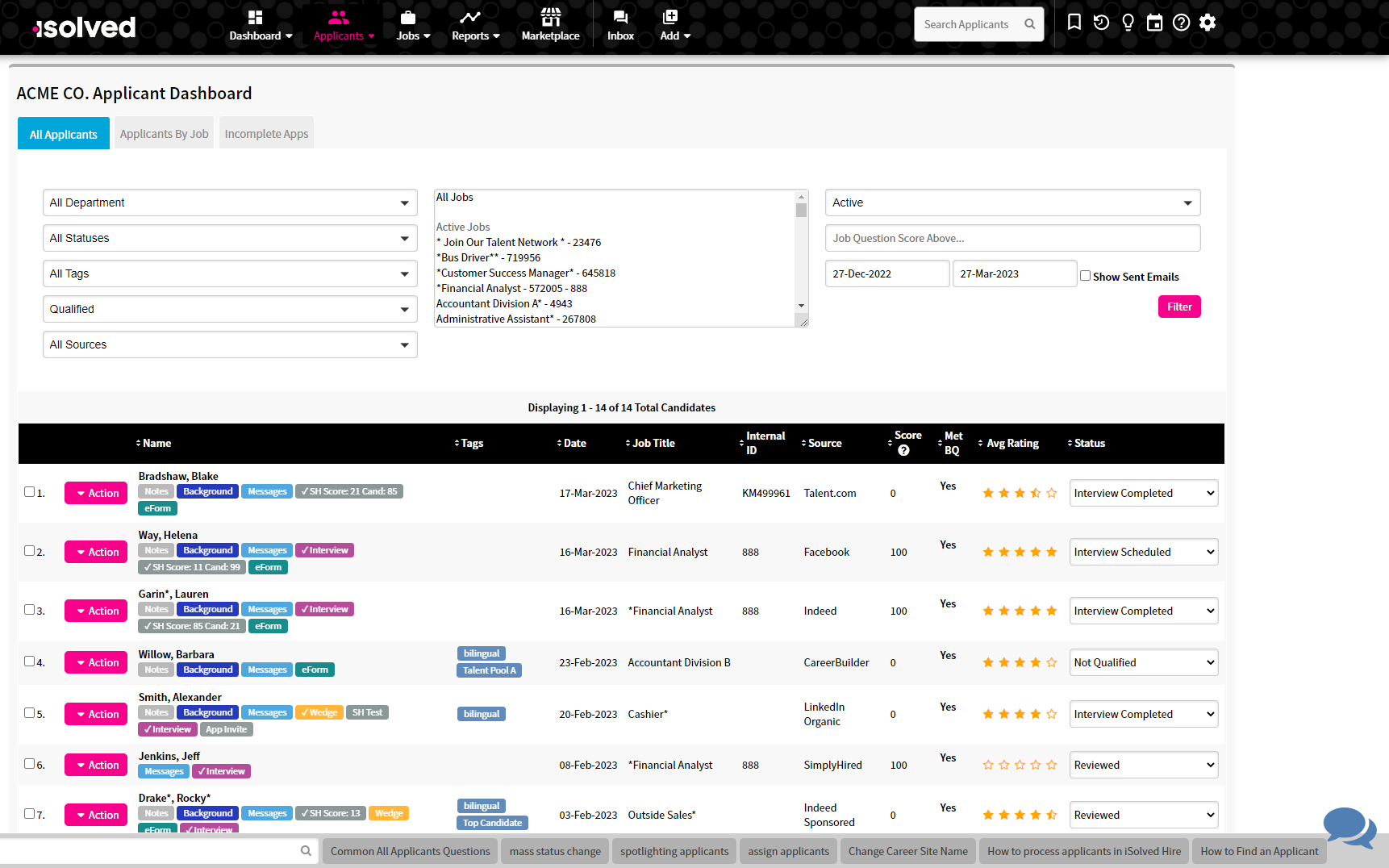Open the Marketplace
The image size is (1389, 868).
click(550, 26)
